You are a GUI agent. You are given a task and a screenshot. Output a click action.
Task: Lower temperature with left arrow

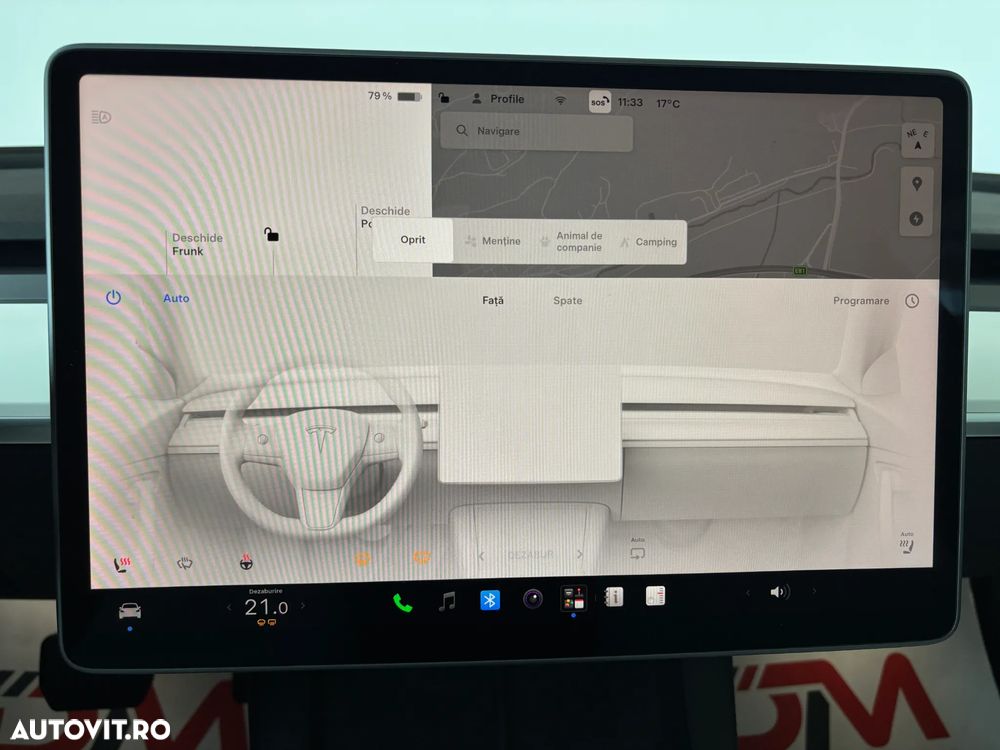tap(229, 608)
